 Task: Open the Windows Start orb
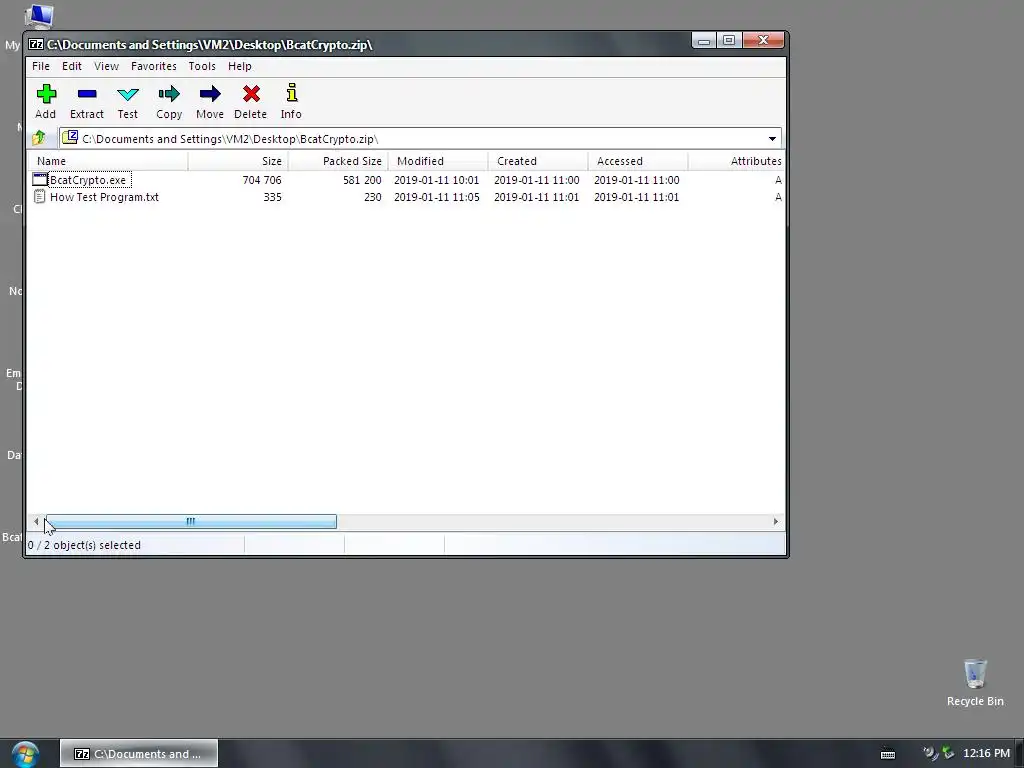[x=25, y=754]
